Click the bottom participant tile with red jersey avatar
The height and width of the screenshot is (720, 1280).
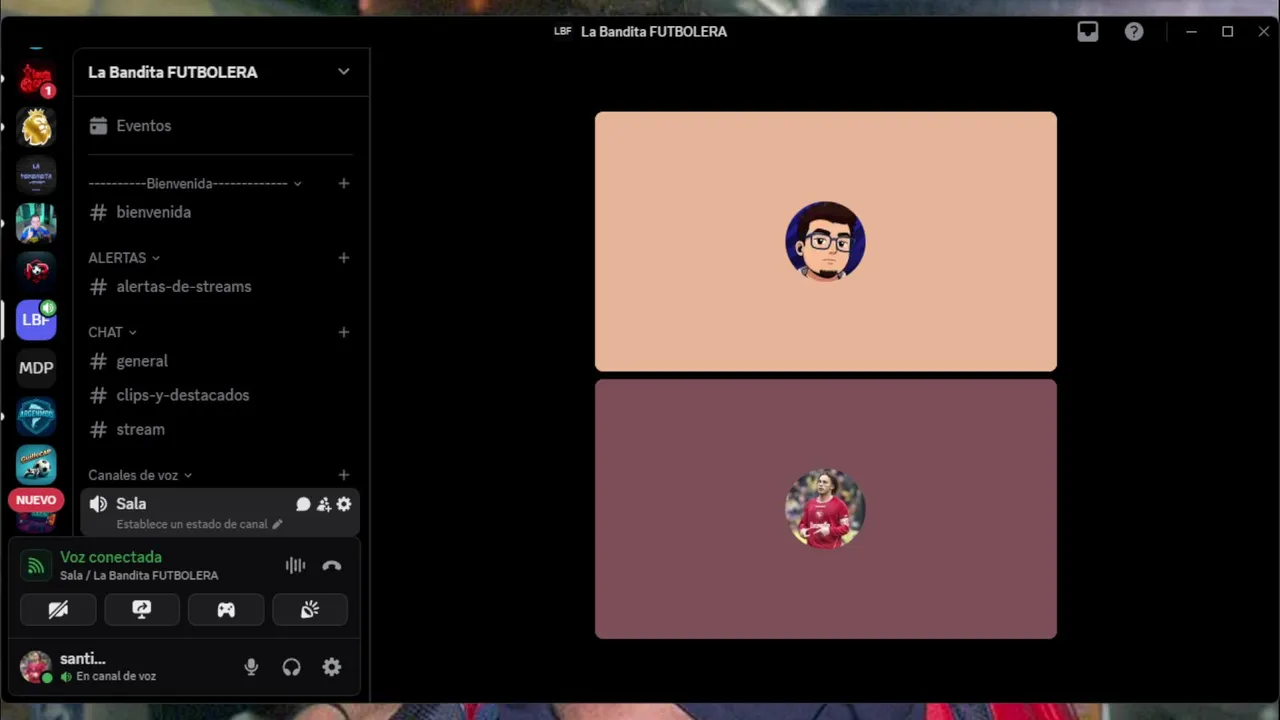826,509
